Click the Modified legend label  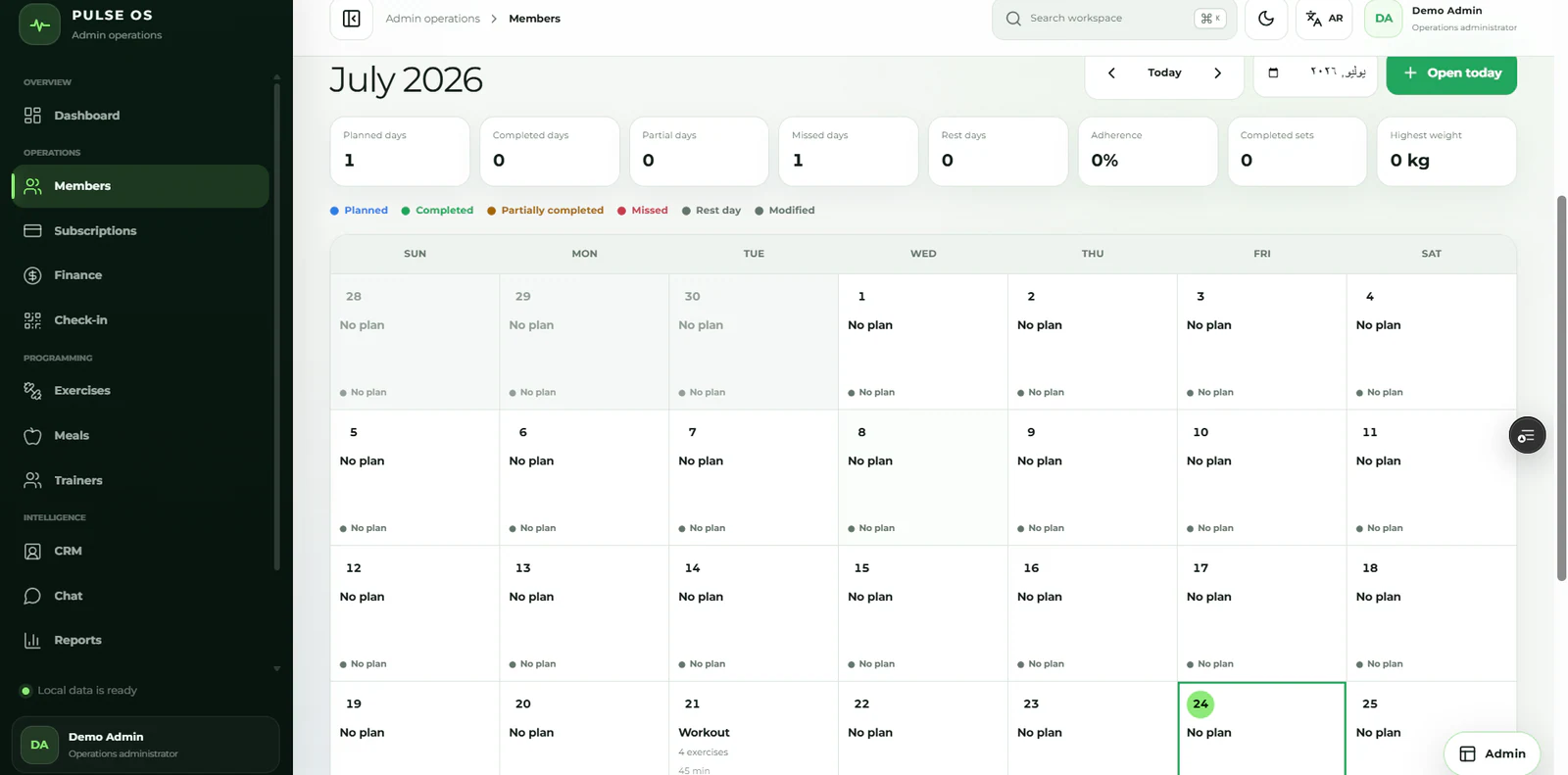[x=792, y=211]
